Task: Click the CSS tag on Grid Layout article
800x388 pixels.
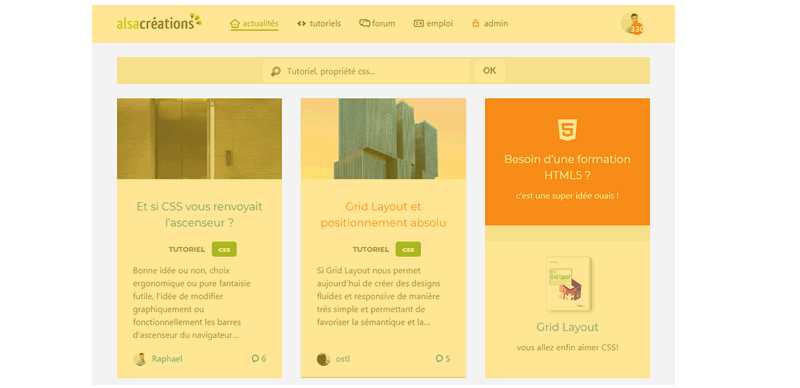Action: (x=408, y=250)
